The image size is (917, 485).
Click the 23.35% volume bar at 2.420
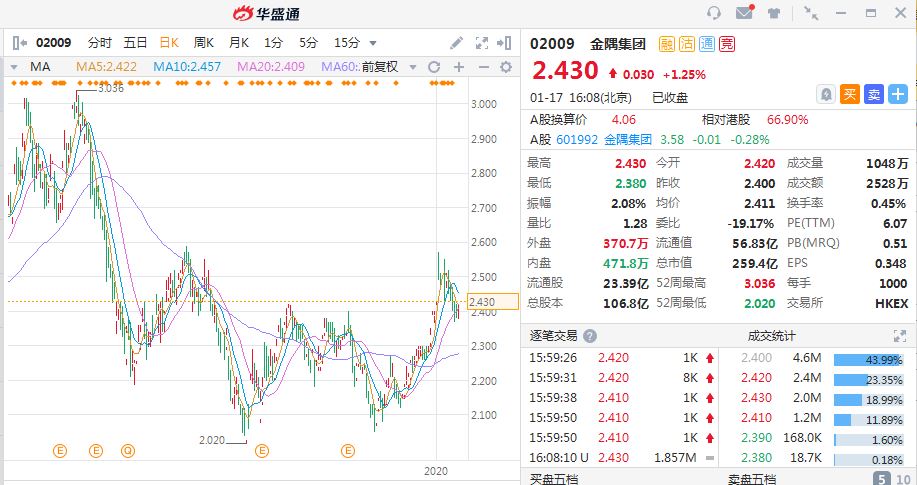click(868, 380)
